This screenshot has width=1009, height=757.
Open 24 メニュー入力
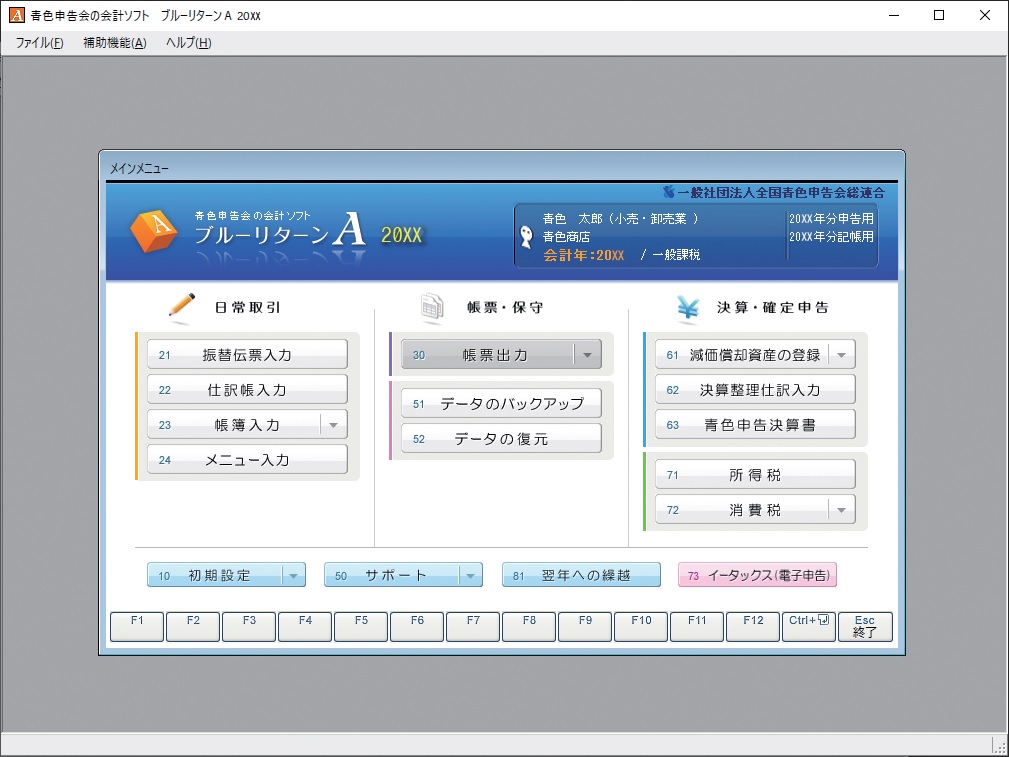pos(247,460)
